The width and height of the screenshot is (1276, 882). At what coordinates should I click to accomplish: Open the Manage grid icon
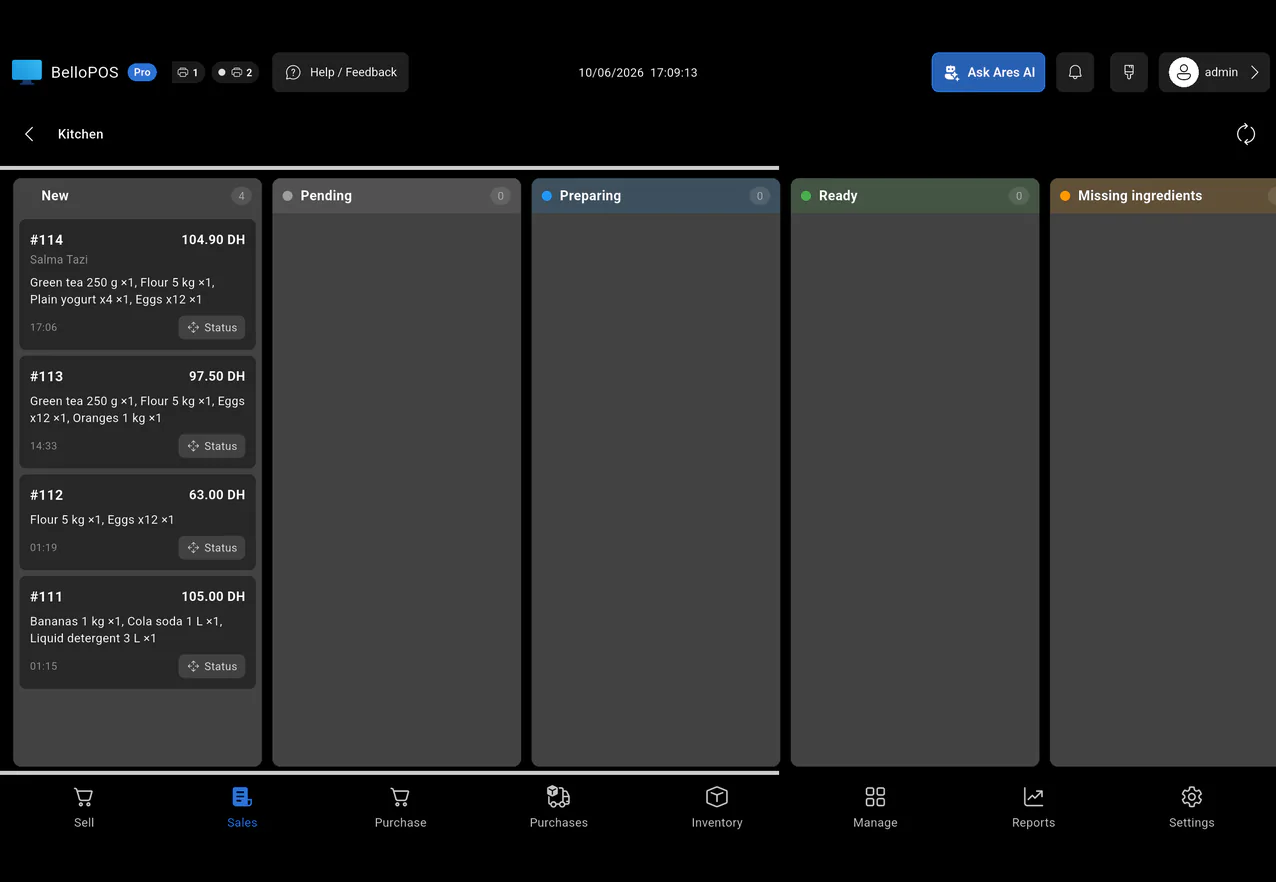point(875,797)
